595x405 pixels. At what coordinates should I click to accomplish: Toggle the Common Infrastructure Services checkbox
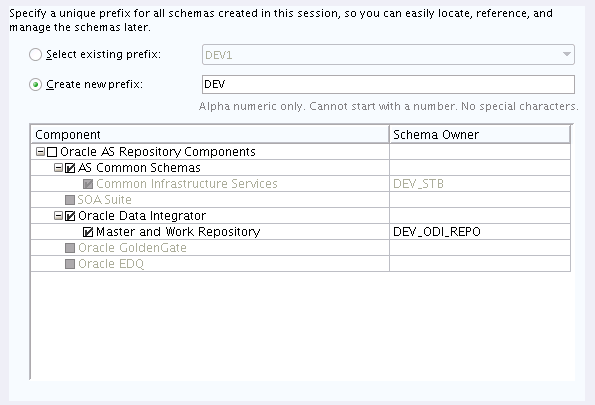pos(88,184)
